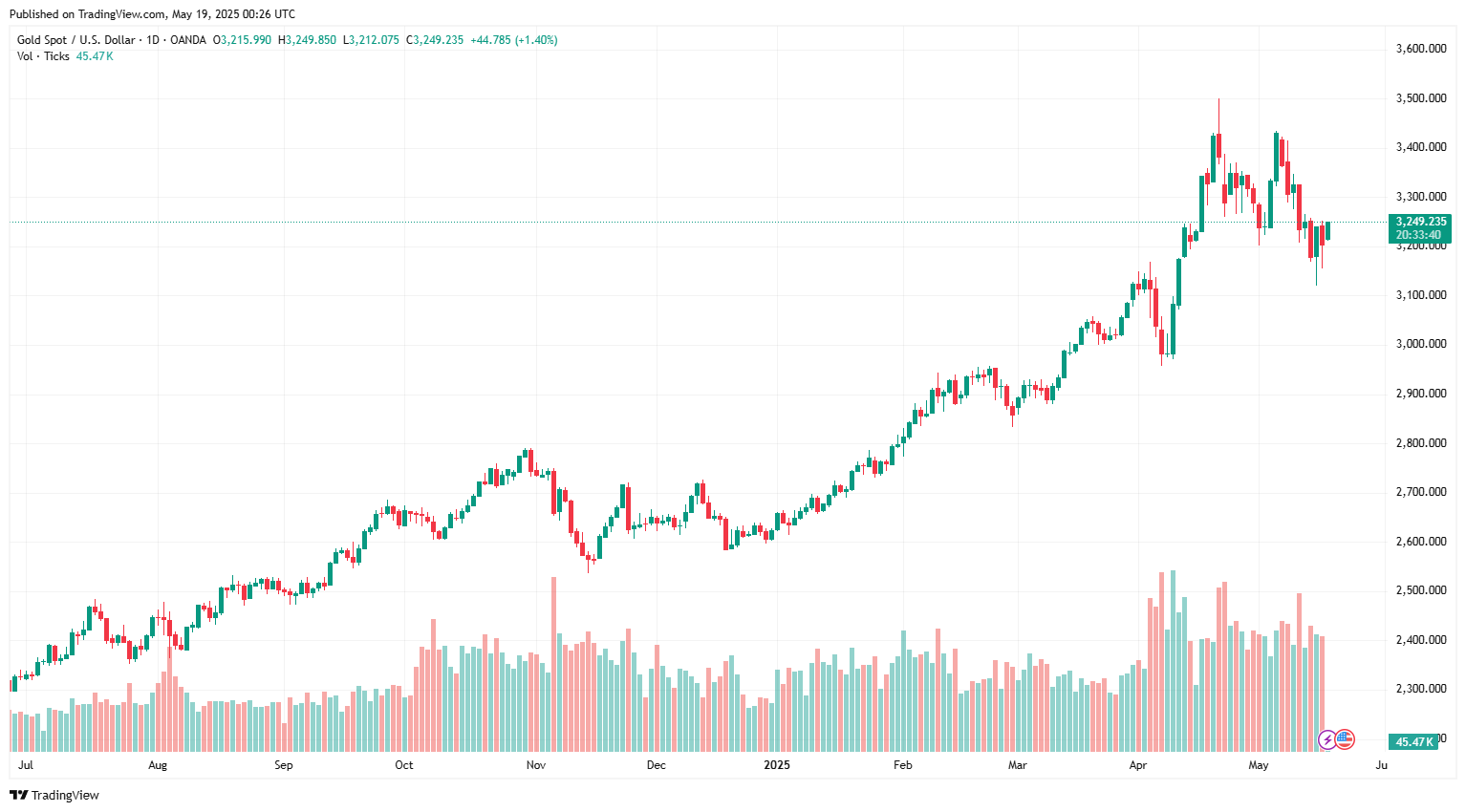Click the purple lightning bolt event icon
The image size is (1466, 812).
tap(1327, 739)
